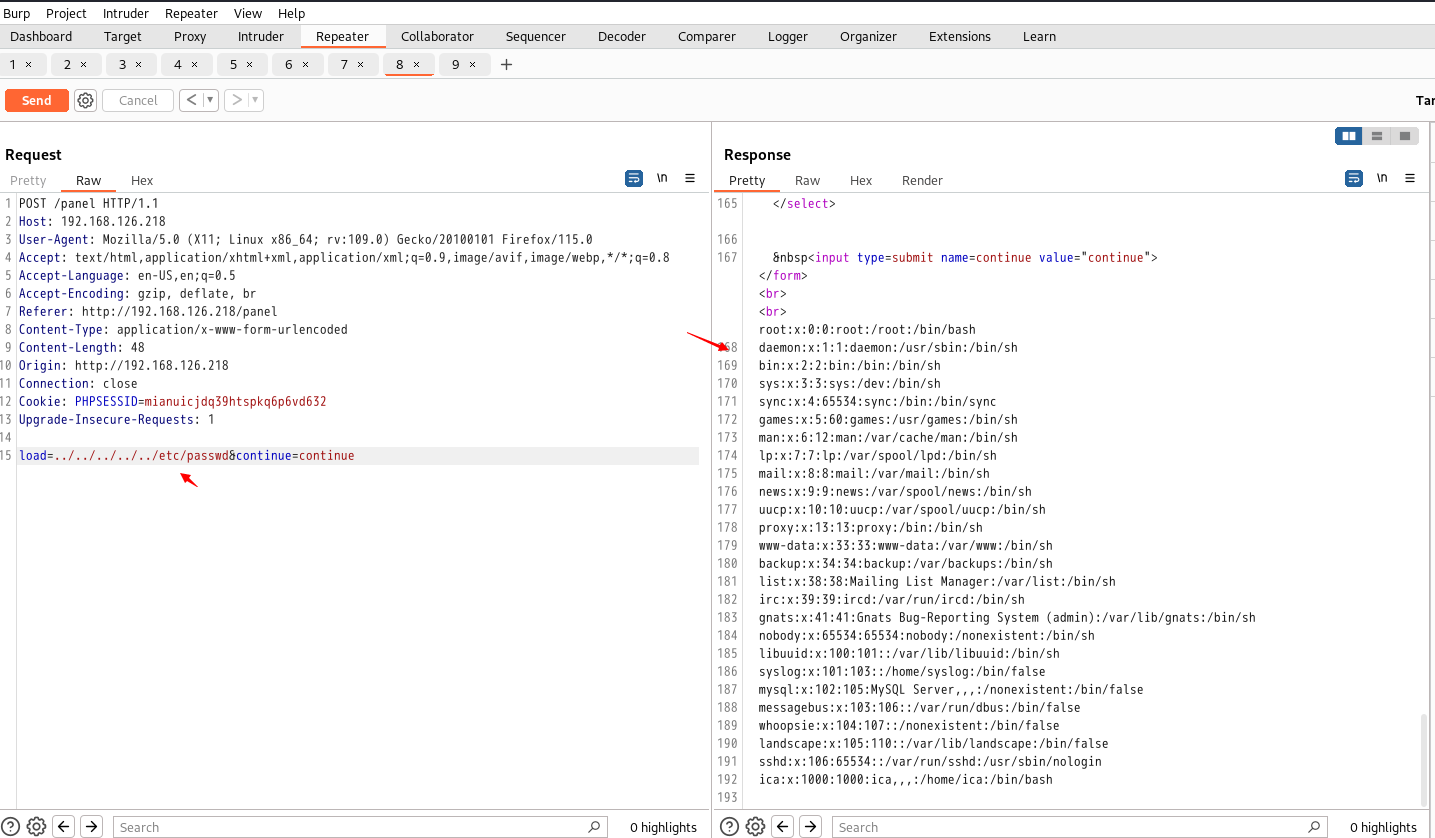Open Repeater request settings gear icon

85,100
